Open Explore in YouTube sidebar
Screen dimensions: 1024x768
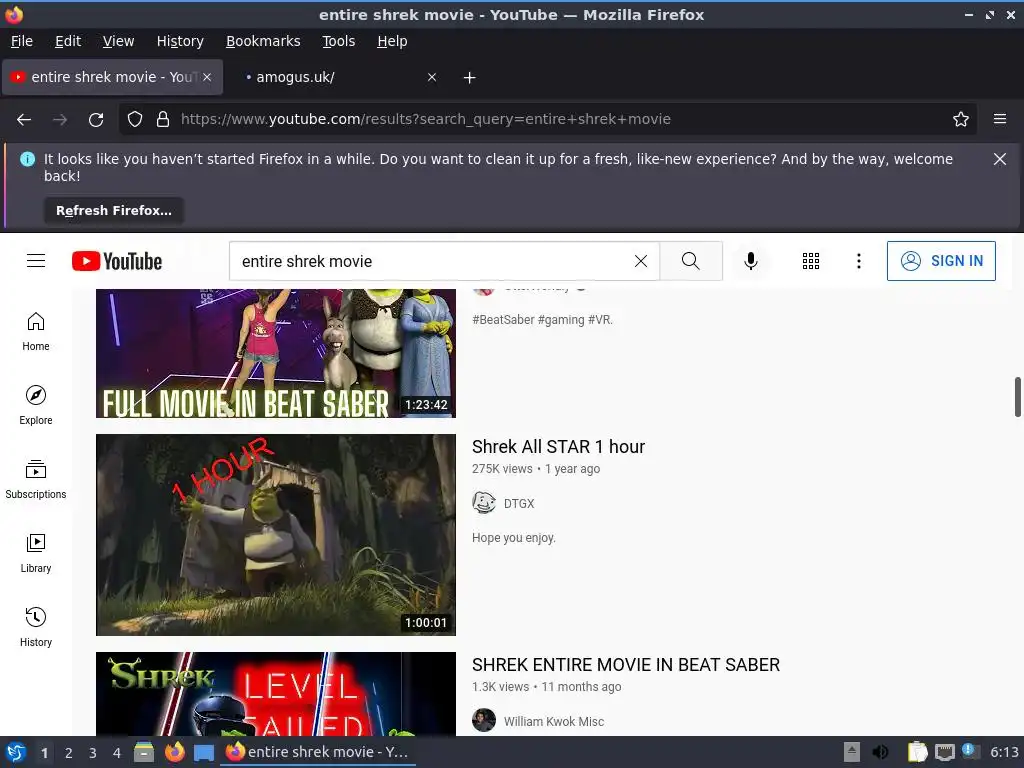(36, 406)
